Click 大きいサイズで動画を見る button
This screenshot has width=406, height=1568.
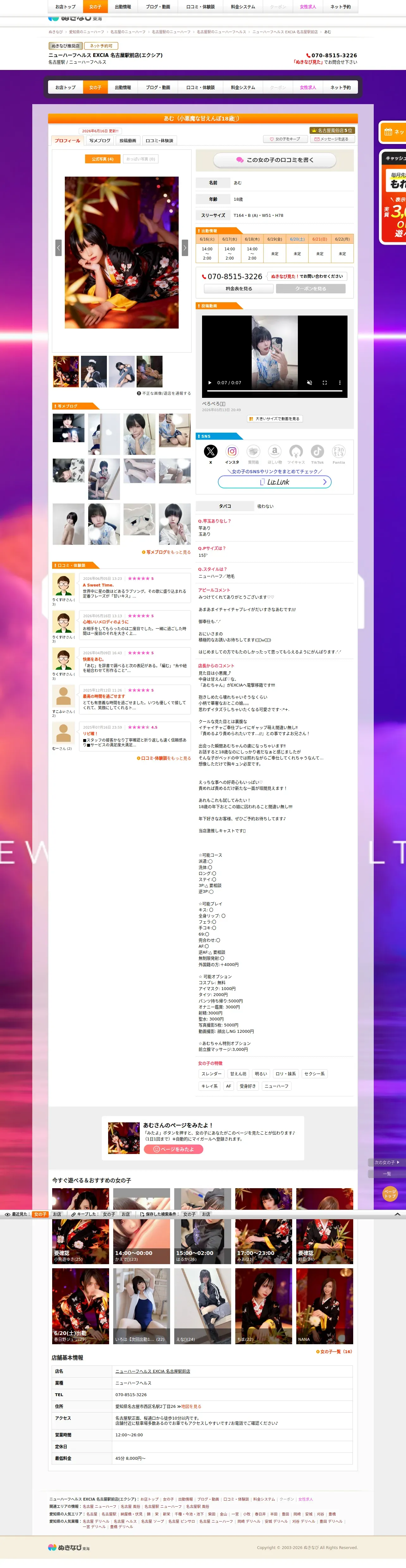point(275,419)
